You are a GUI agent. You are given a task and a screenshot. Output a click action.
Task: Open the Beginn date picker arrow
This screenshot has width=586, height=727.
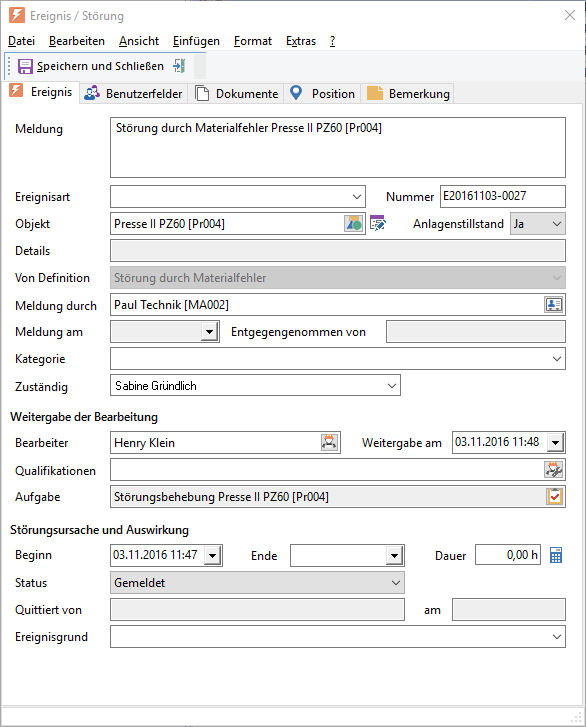[x=212, y=555]
